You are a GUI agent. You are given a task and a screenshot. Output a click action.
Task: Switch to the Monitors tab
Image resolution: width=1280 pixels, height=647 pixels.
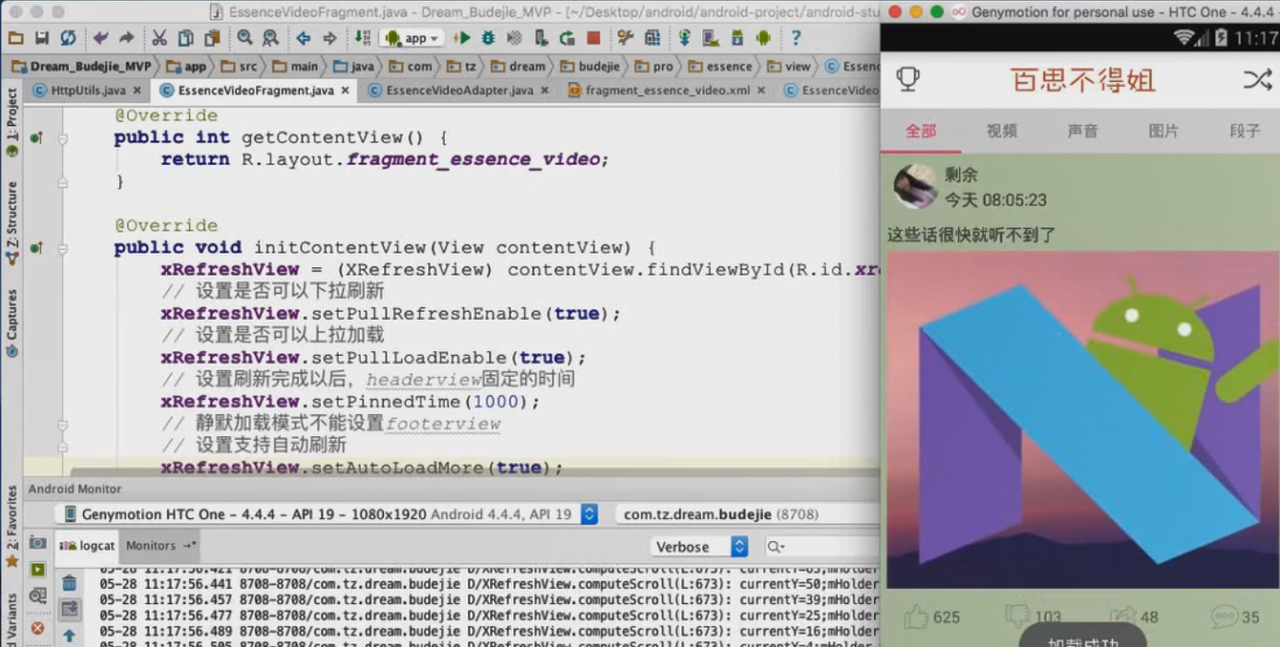click(151, 546)
